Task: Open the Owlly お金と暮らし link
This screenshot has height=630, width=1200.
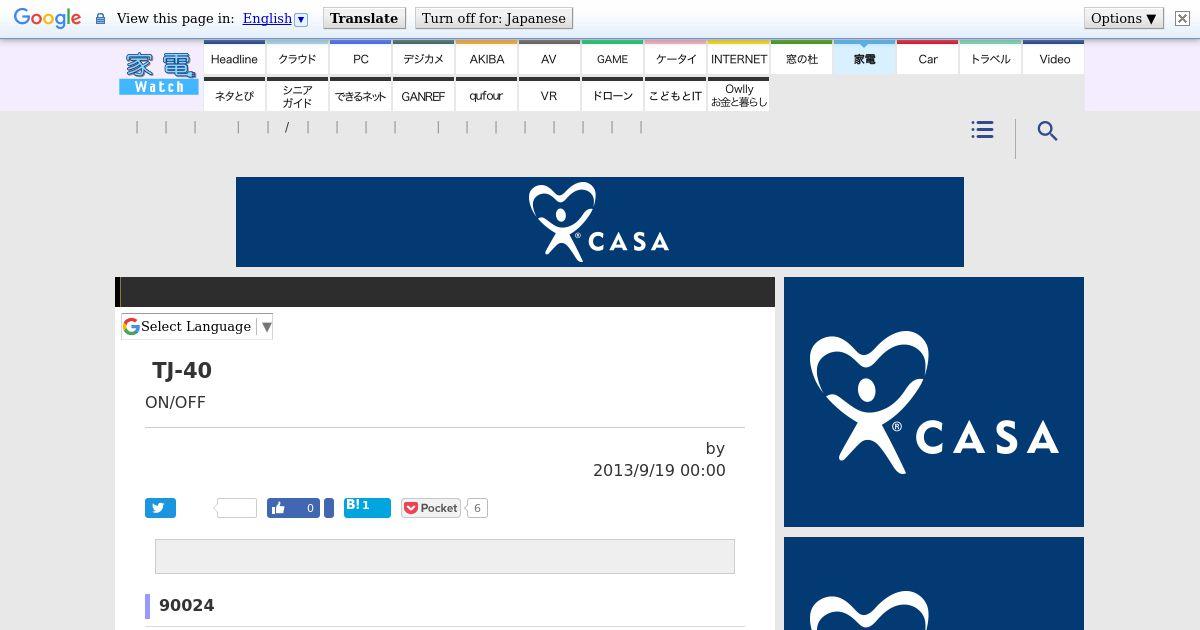Action: coord(738,95)
